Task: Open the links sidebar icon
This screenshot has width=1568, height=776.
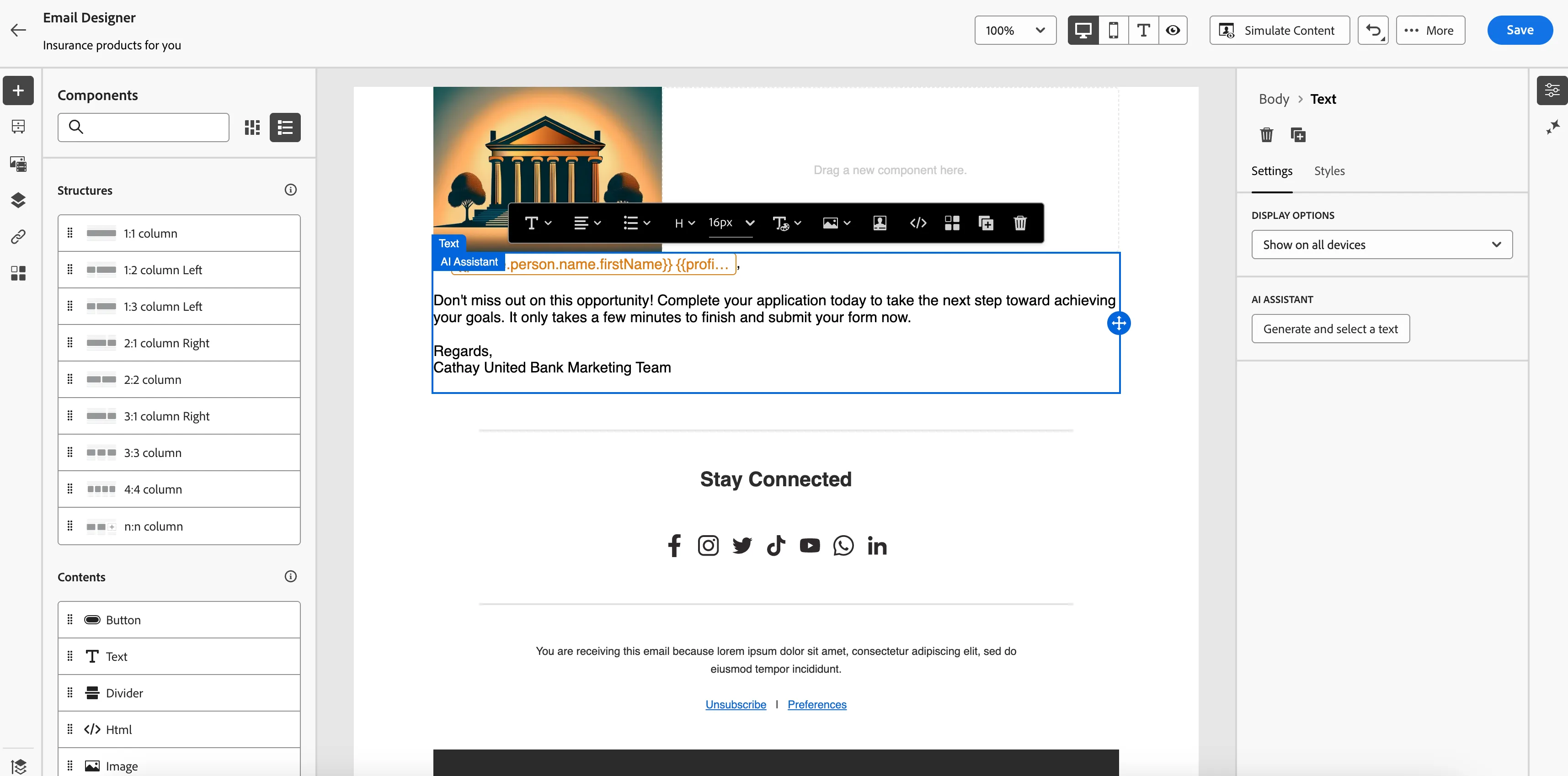Action: point(18,236)
